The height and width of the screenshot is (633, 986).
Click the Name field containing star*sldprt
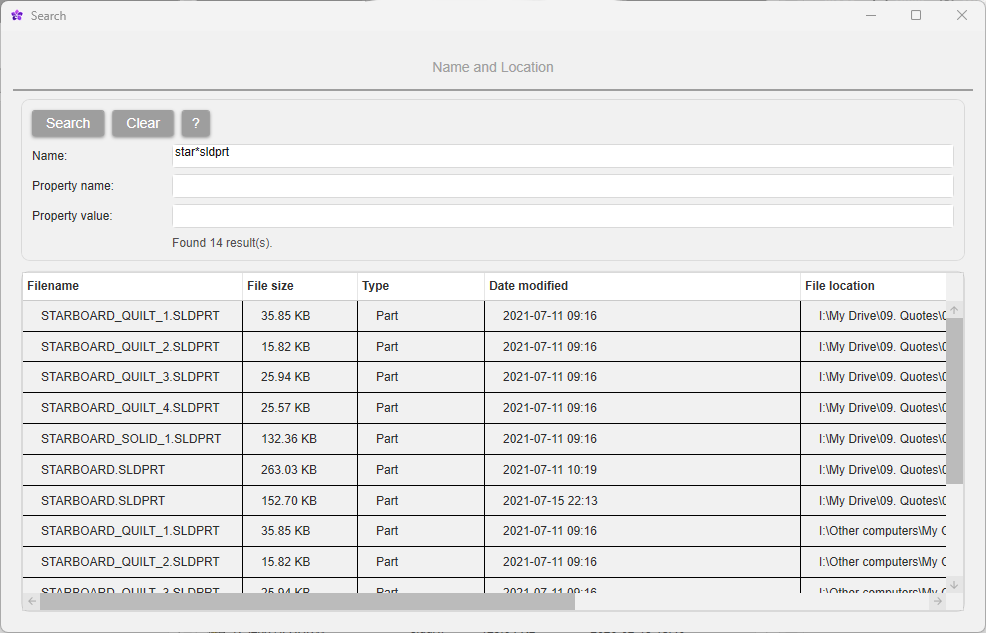pos(560,156)
